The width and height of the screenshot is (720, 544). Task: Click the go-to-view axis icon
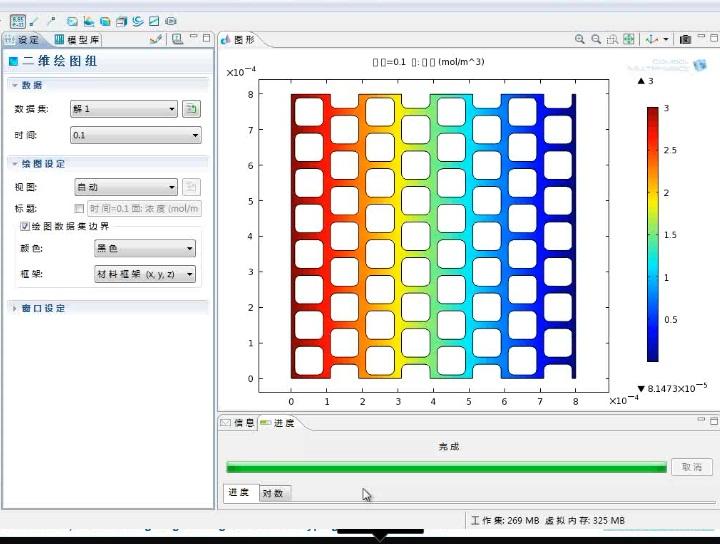click(651, 39)
